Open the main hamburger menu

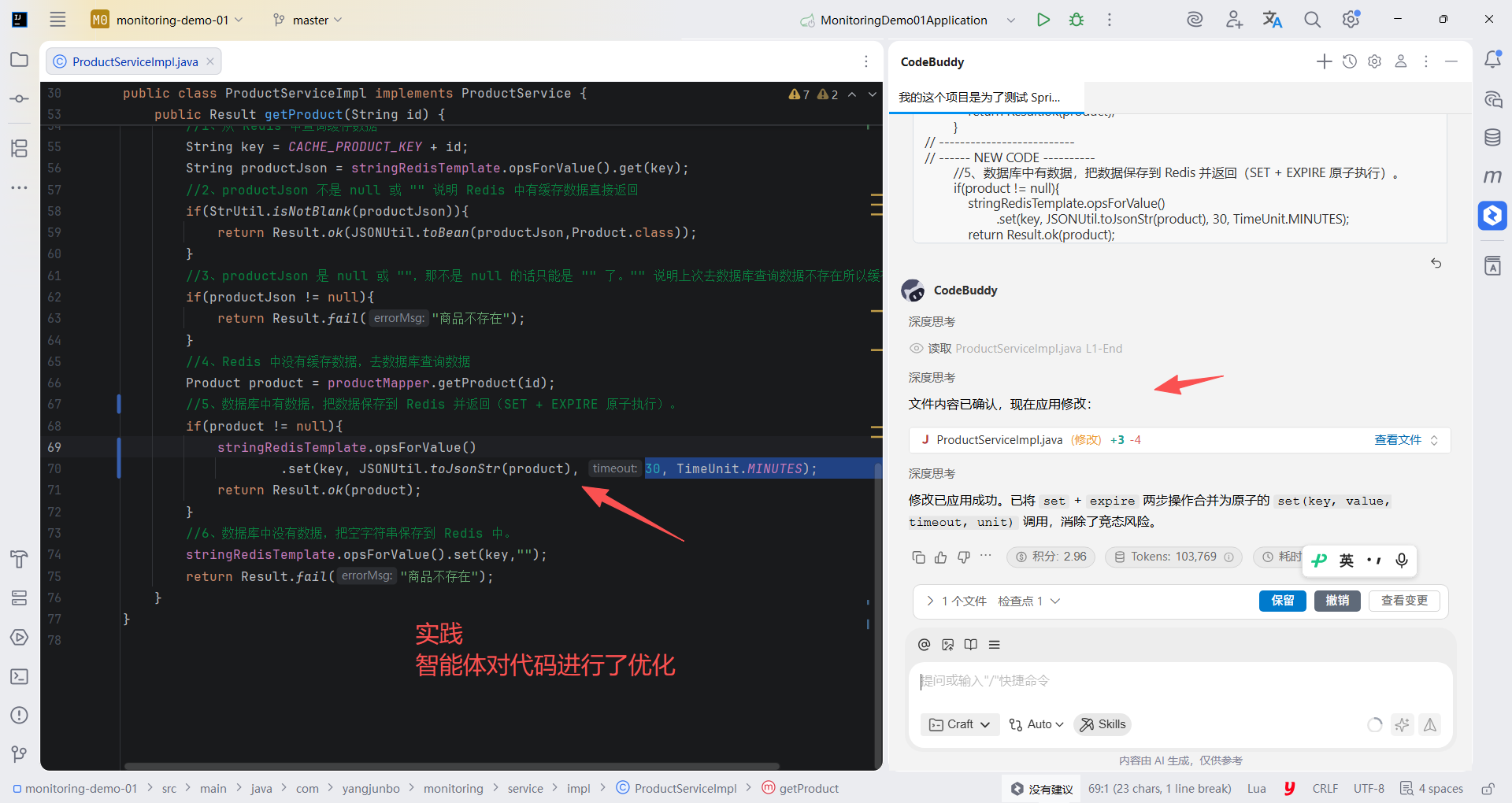(57, 20)
